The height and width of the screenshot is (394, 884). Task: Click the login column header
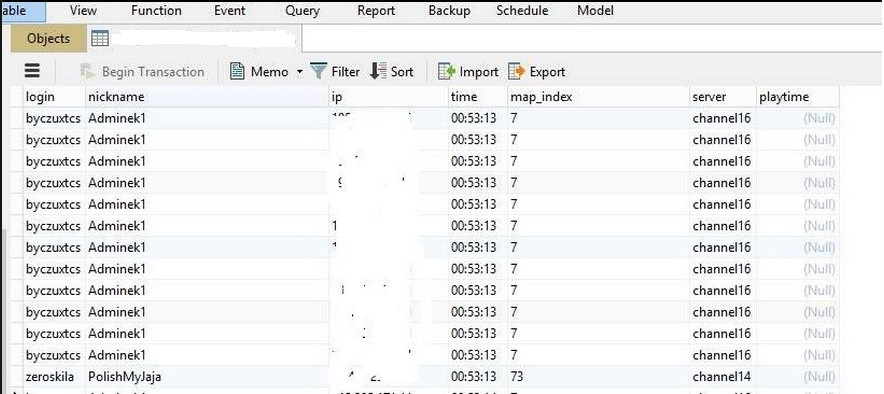(54, 97)
